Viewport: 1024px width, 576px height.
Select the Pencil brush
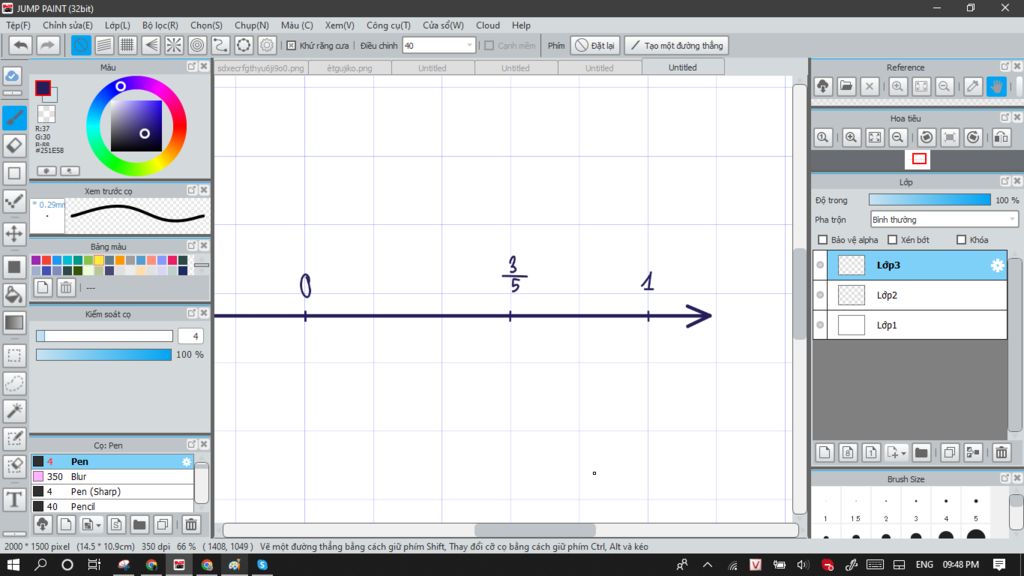click(112, 507)
